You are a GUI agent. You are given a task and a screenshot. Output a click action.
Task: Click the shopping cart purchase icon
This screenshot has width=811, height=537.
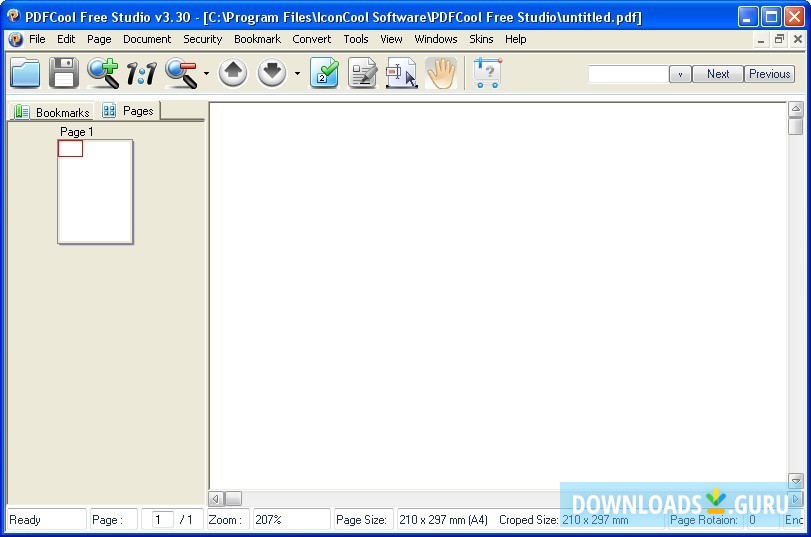(x=487, y=73)
